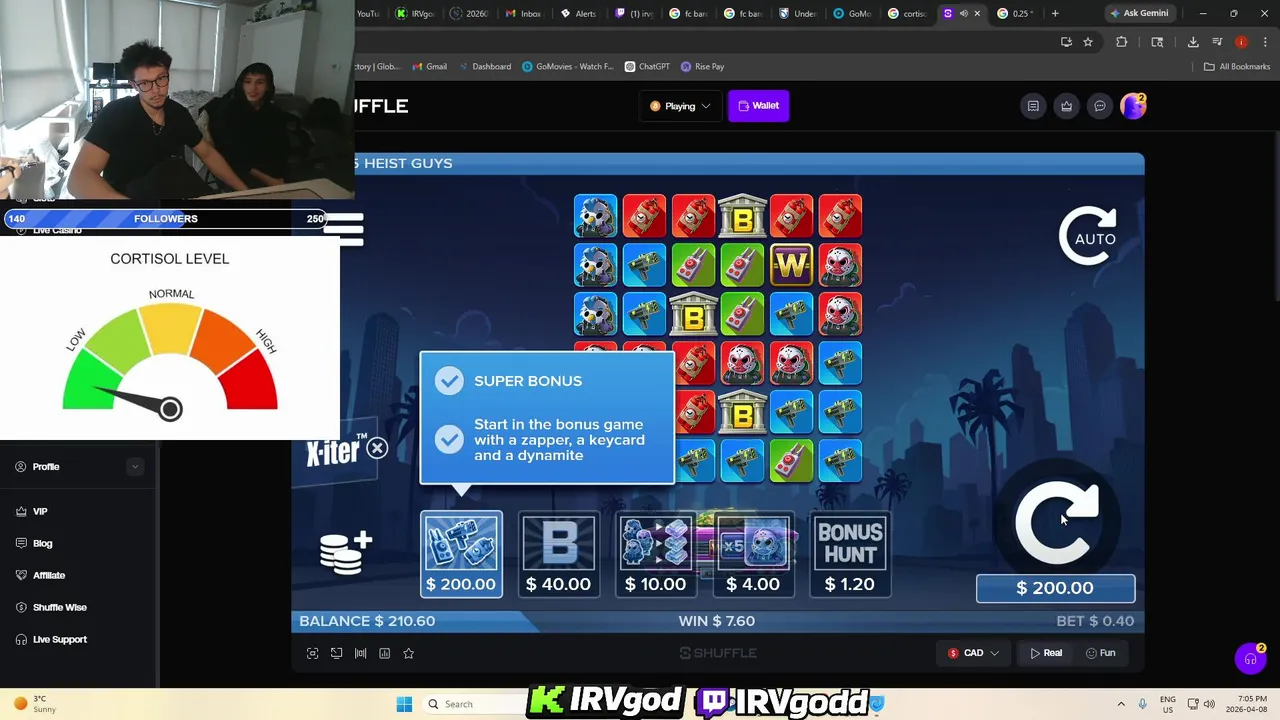Open a new browser tab
Image resolution: width=1280 pixels, height=720 pixels.
coord(1055,13)
